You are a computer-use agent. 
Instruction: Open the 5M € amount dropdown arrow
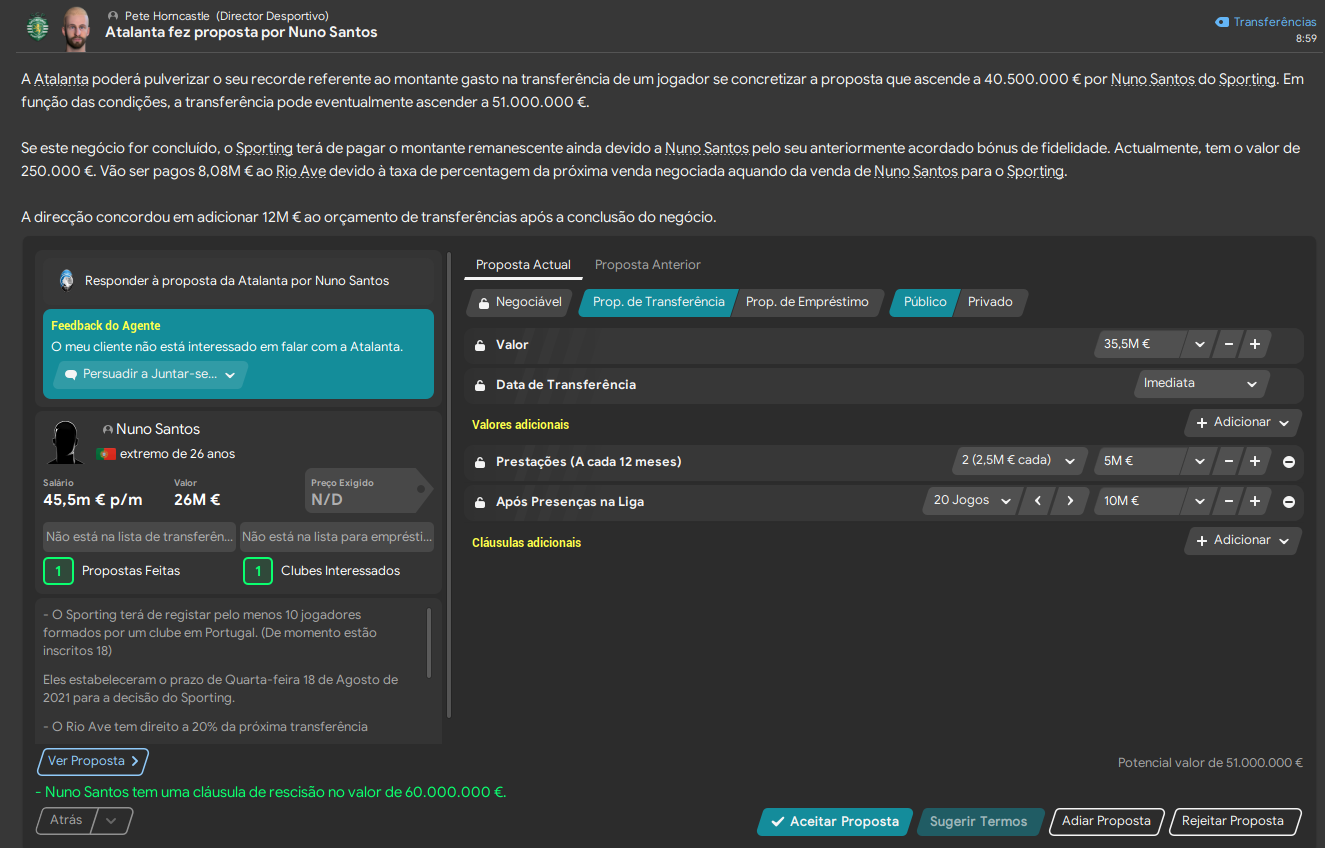[x=1200, y=462]
